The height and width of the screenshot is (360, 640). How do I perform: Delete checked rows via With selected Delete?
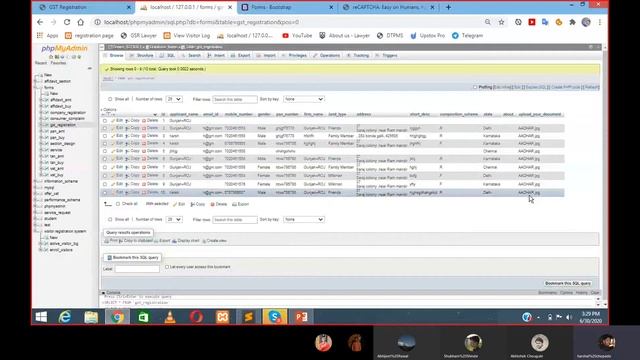218,204
